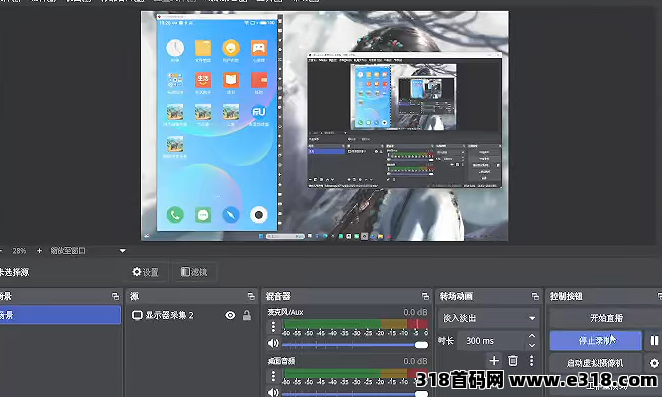Toggle visibility eye of 显示器采集 2
The height and width of the screenshot is (397, 662).
(x=230, y=315)
